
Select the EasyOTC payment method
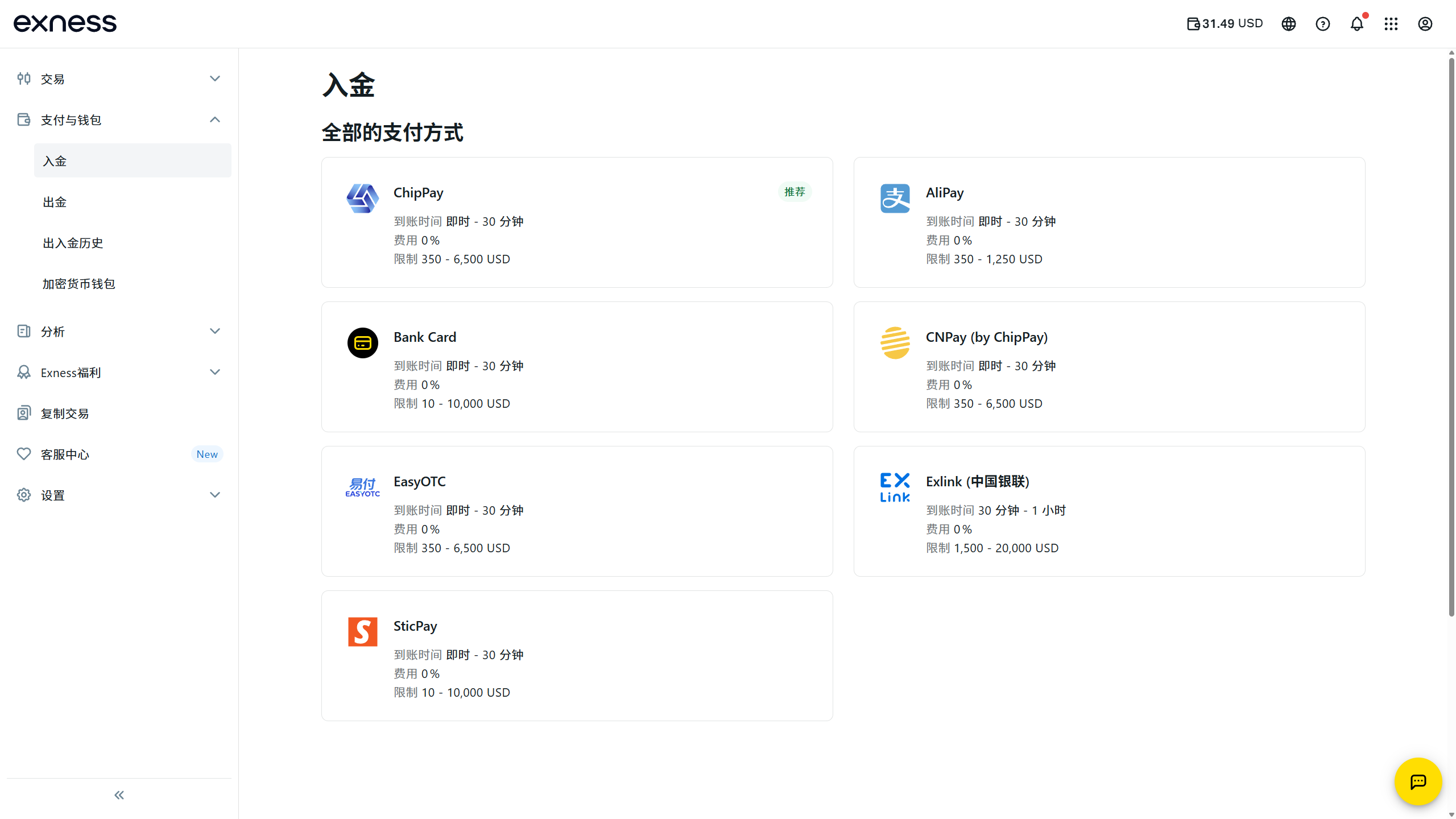pos(577,511)
